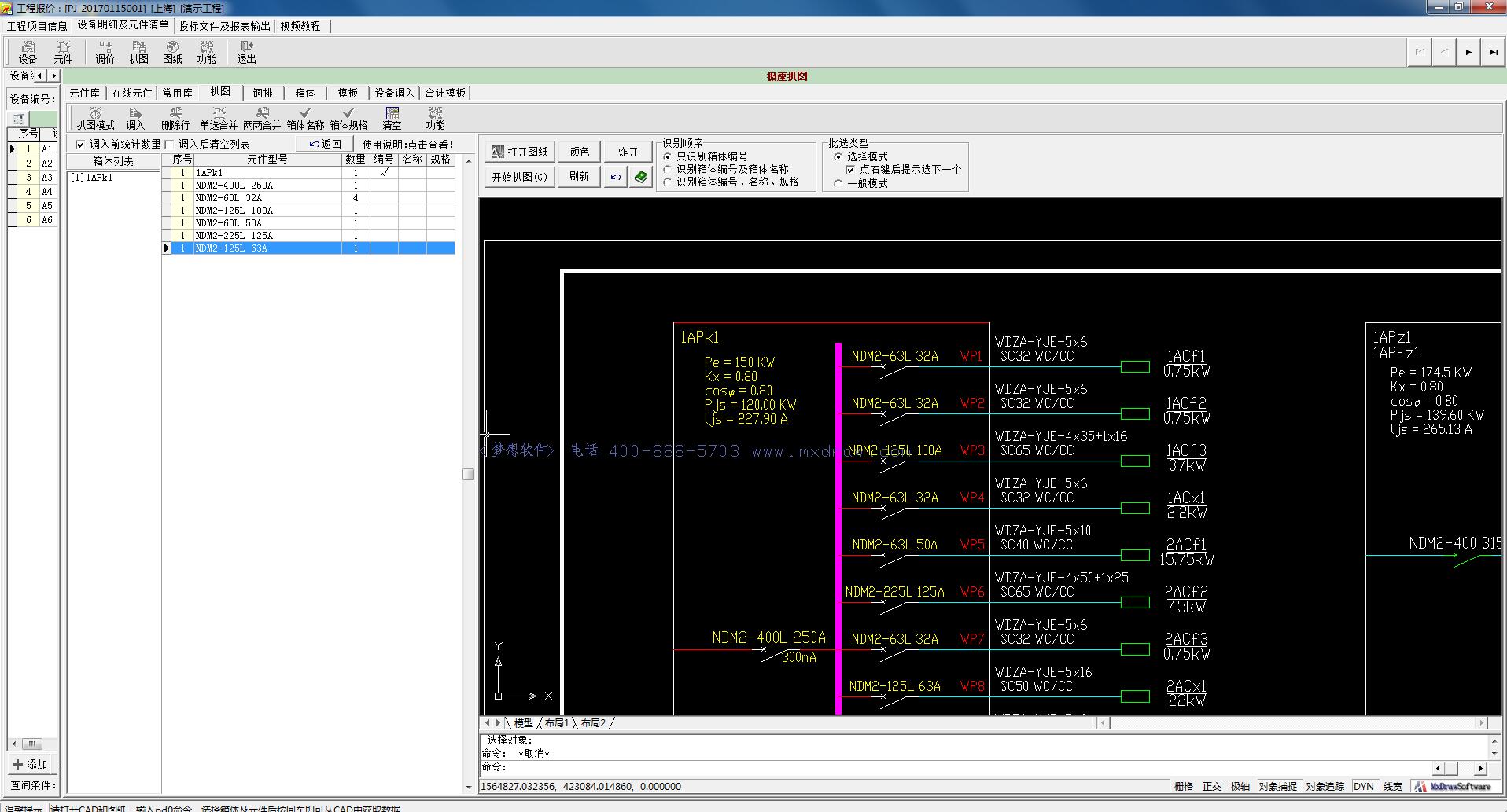1507x812 pixels.
Task: Click the 图纸 drawing icon
Action: (x=172, y=52)
